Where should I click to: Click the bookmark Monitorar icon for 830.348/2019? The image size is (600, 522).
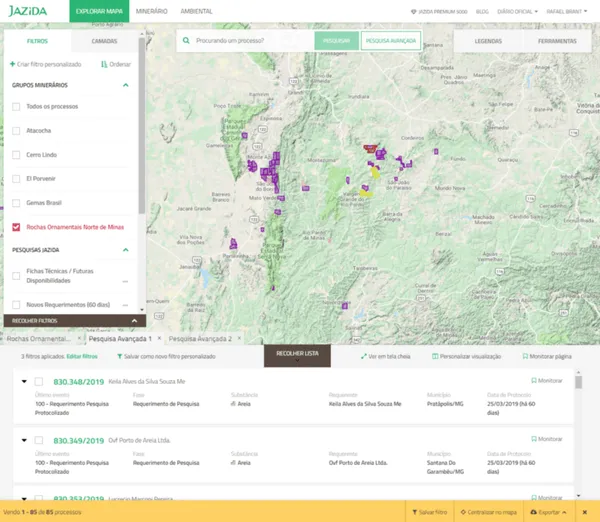point(533,380)
